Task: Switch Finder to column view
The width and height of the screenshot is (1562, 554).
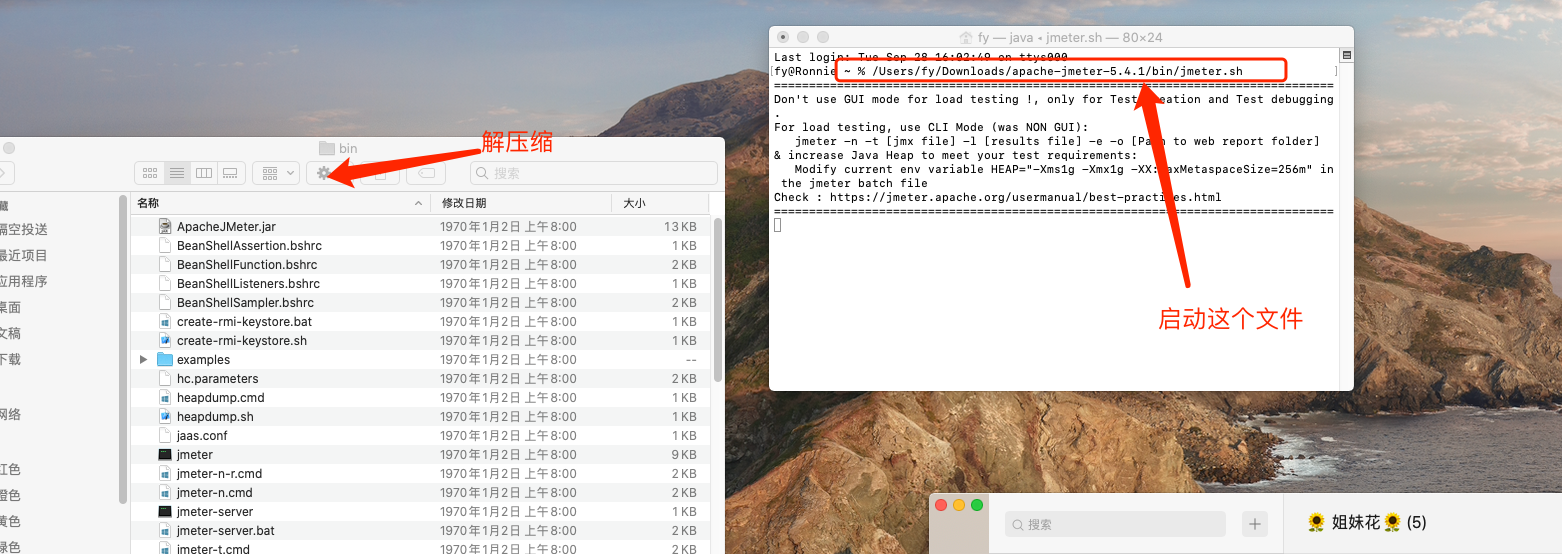Action: tap(203, 173)
